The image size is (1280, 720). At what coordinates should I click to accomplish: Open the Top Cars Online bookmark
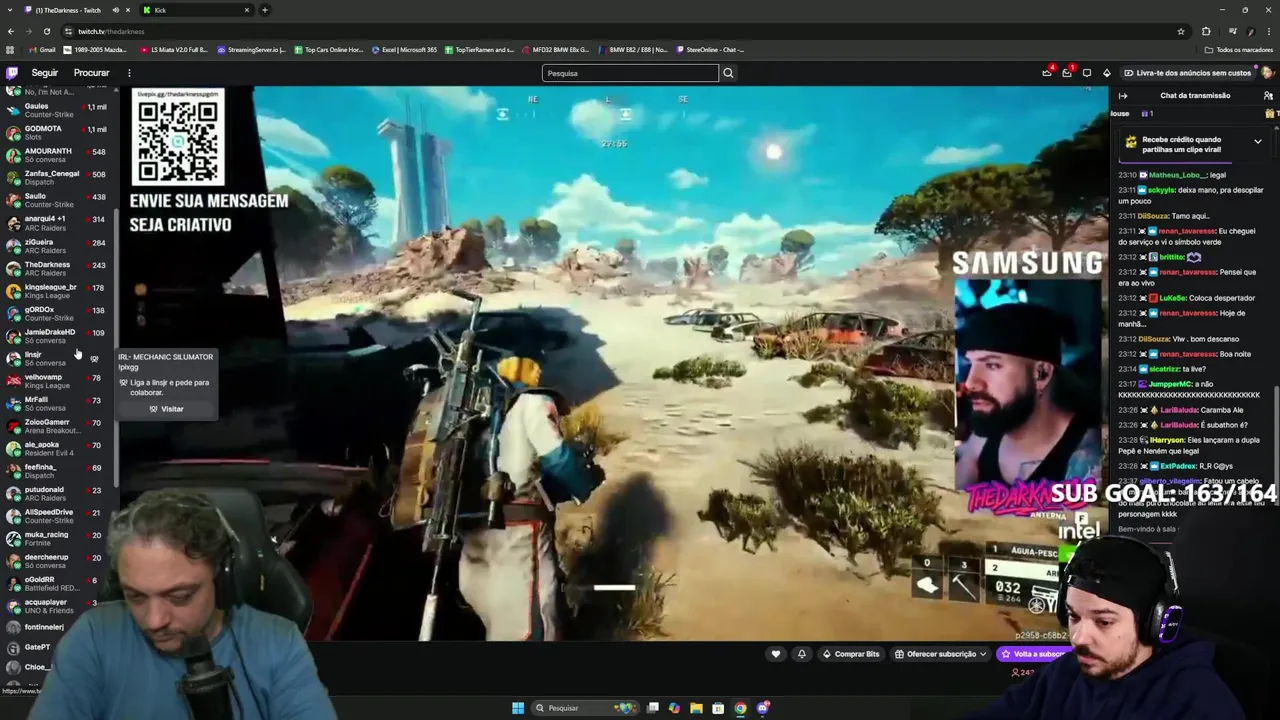[328, 49]
